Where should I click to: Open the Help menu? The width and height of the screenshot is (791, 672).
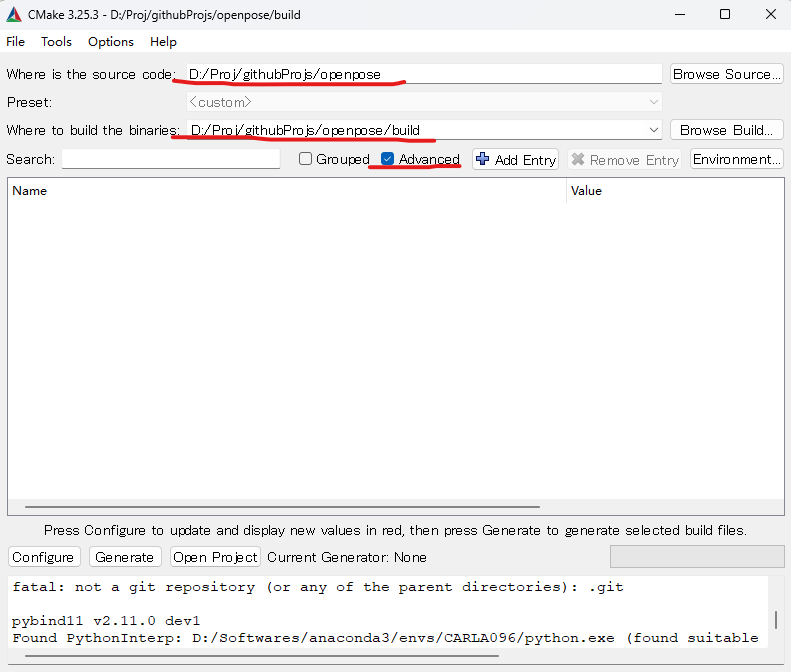pyautogui.click(x=163, y=42)
